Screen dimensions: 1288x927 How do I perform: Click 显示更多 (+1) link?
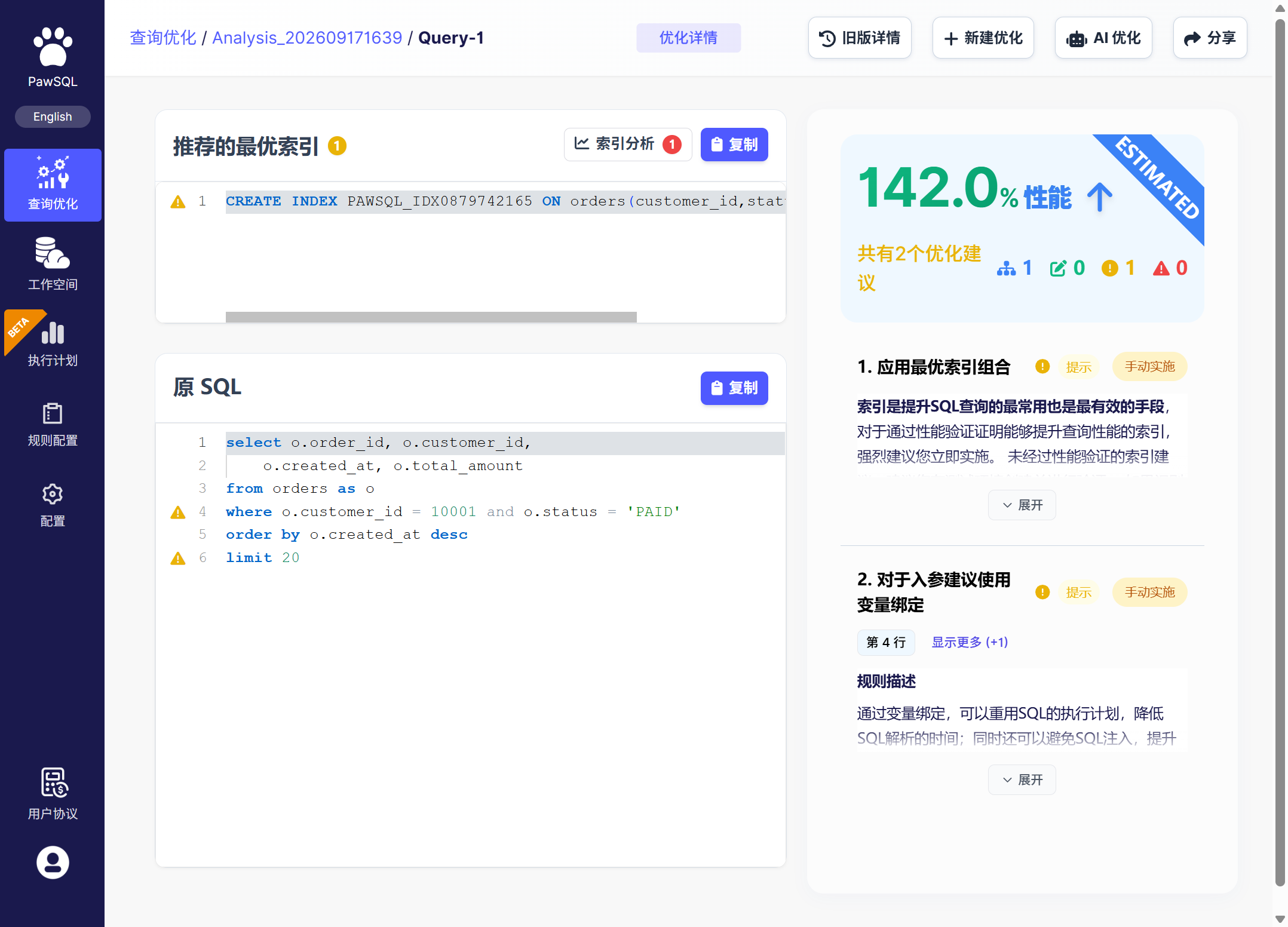pyautogui.click(x=970, y=642)
